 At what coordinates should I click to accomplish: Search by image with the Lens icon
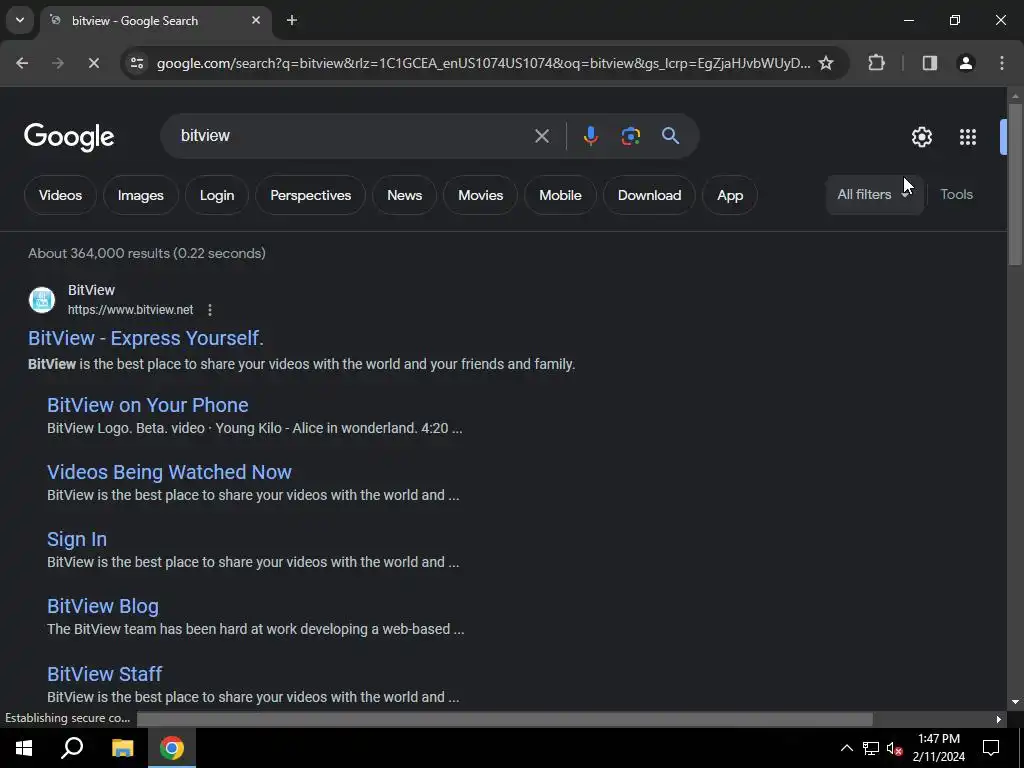(x=631, y=136)
